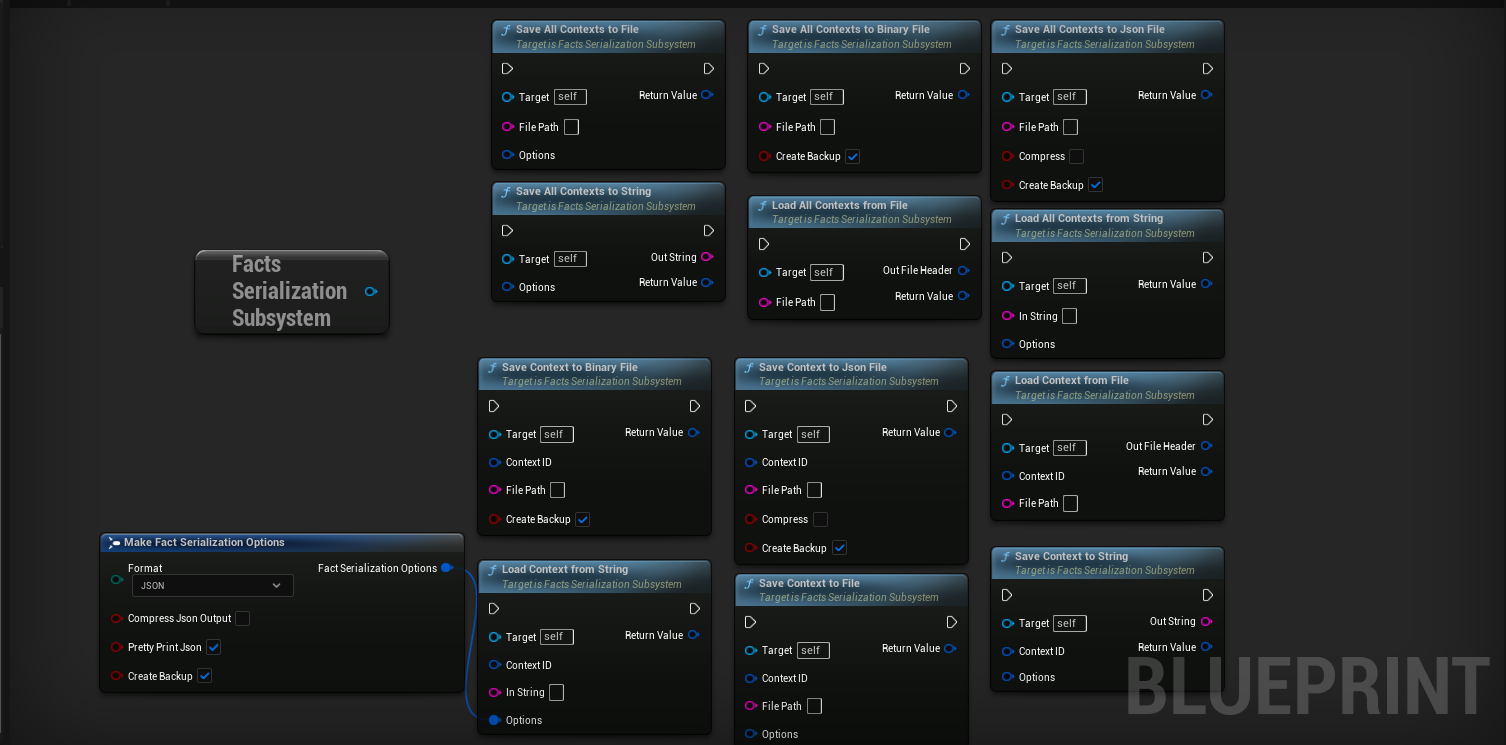Click Out File Header pin of Load Context from File
This screenshot has width=1506, height=745.
1206,446
